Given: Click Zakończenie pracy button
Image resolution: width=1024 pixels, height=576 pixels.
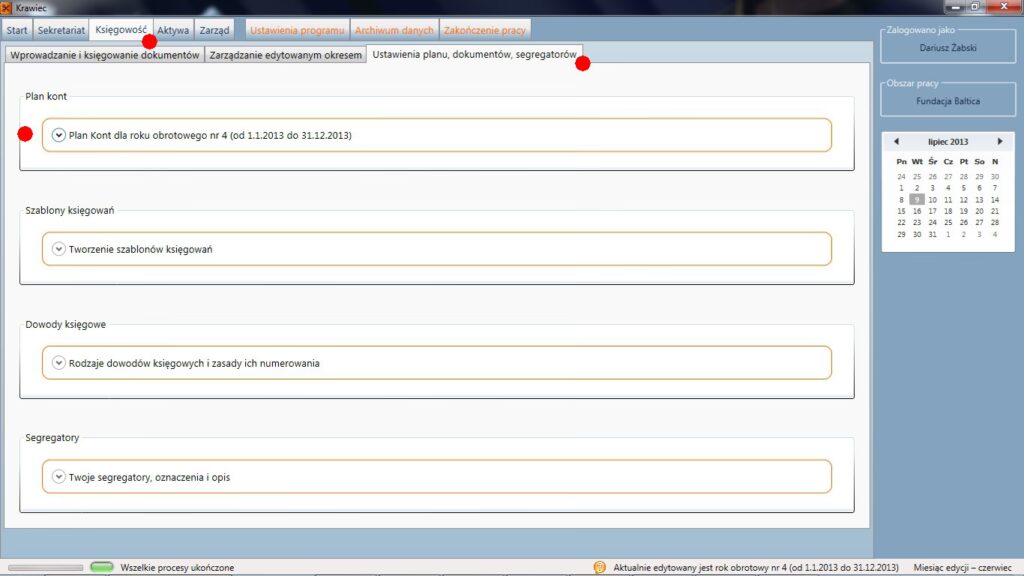Looking at the screenshot, I should pyautogui.click(x=485, y=30).
